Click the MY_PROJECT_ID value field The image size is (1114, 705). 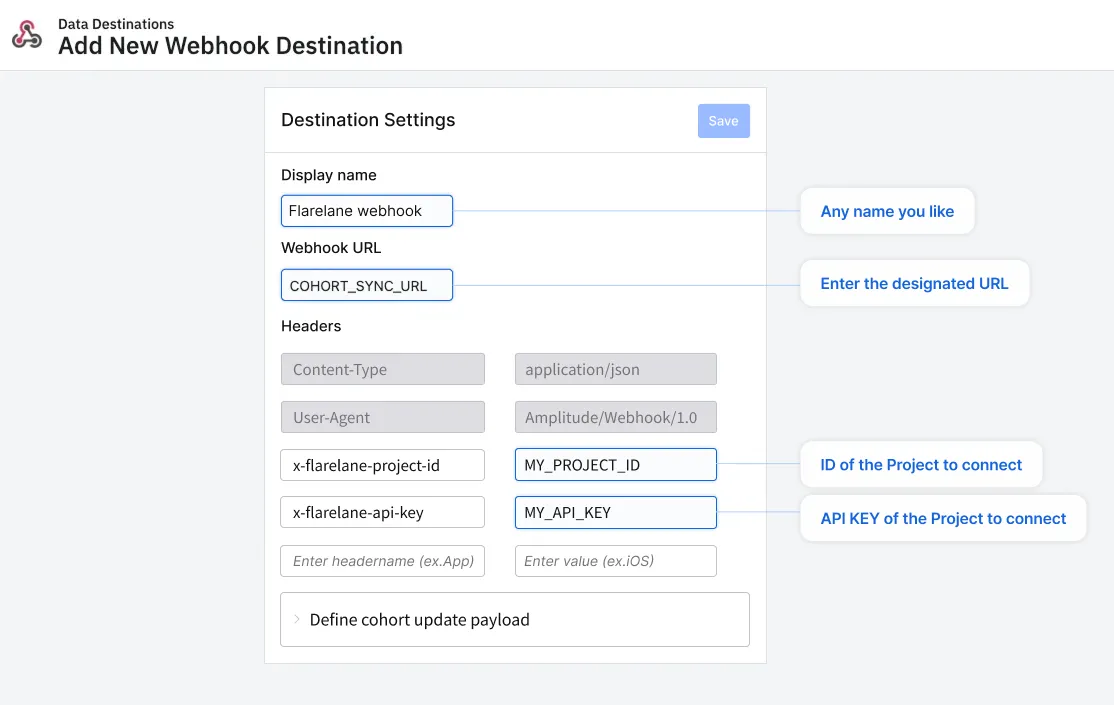615,465
